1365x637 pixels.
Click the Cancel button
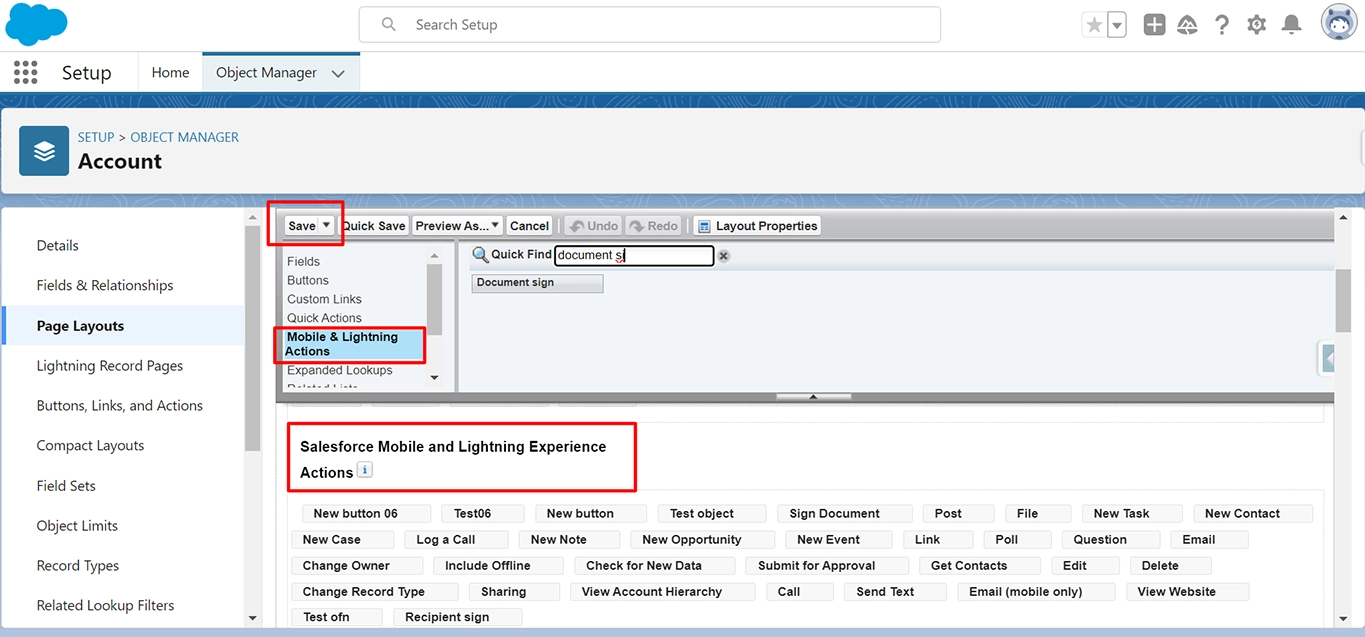point(529,226)
